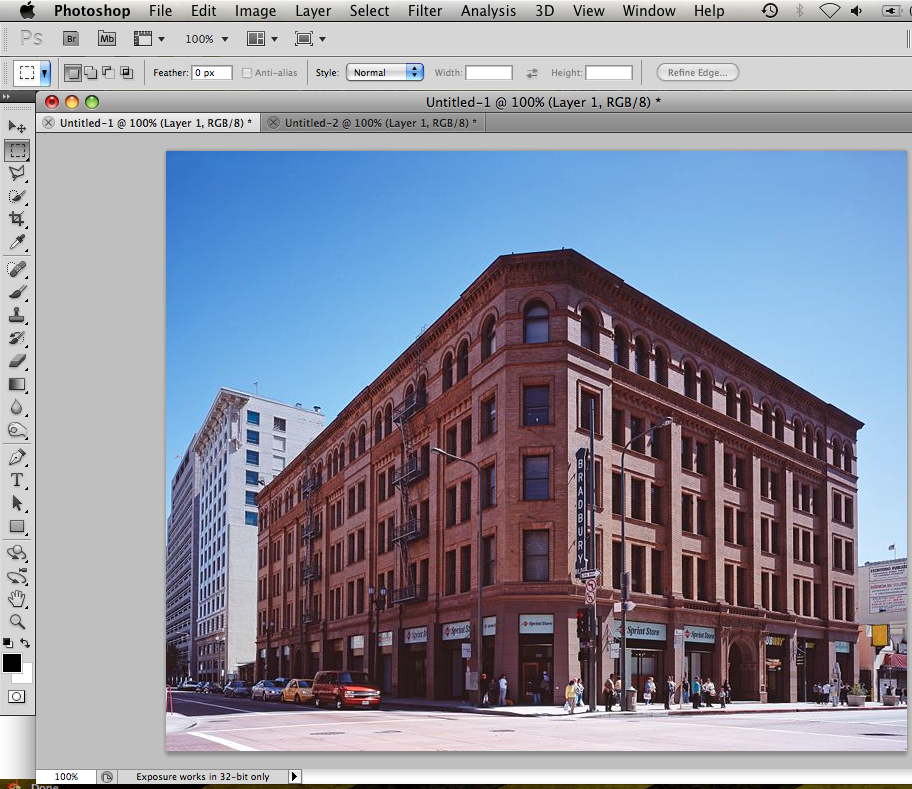Click the status bar zoom percentage field

[x=66, y=776]
